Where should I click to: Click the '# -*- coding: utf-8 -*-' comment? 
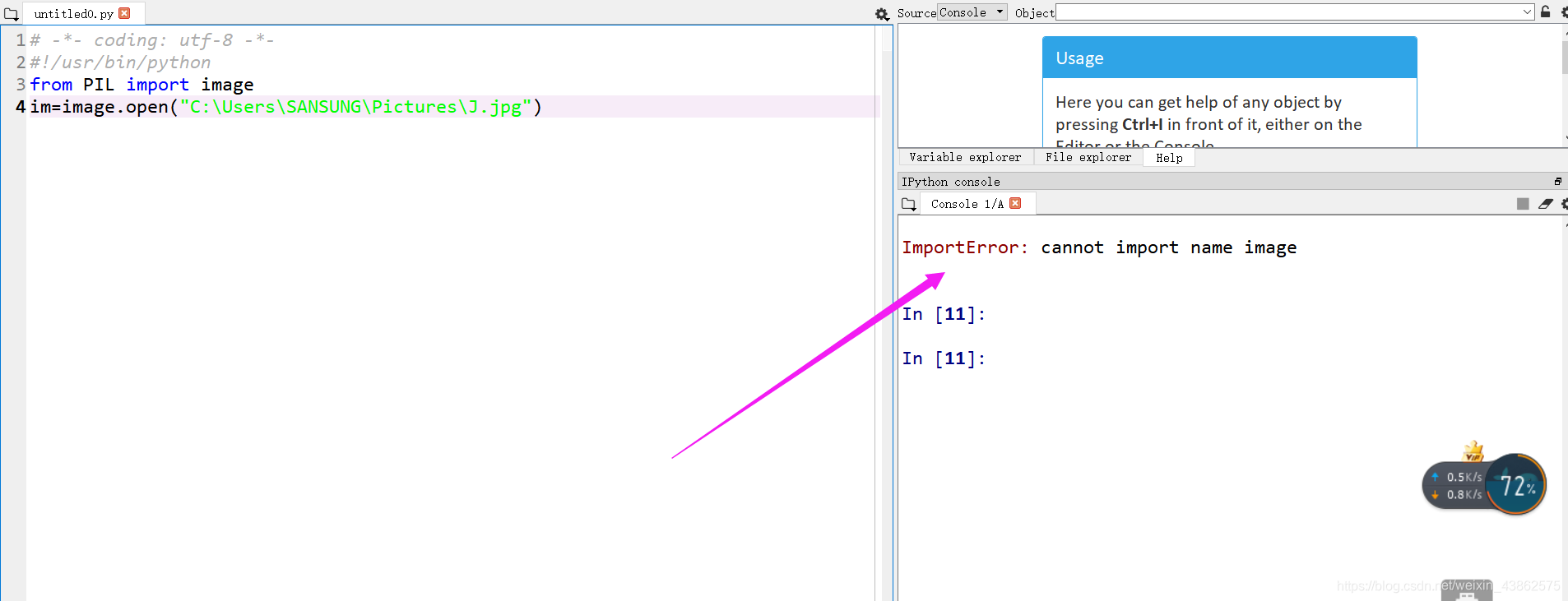tap(151, 40)
